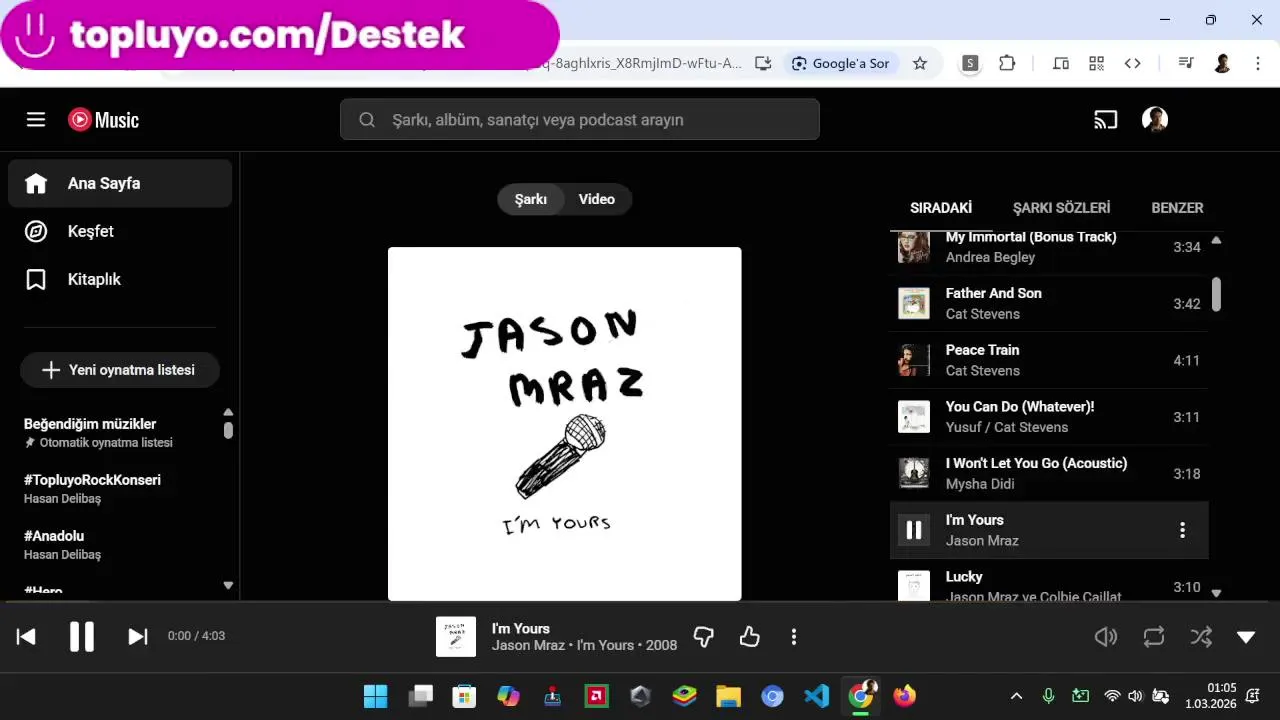Open File Explorer from the taskbar

click(729, 696)
